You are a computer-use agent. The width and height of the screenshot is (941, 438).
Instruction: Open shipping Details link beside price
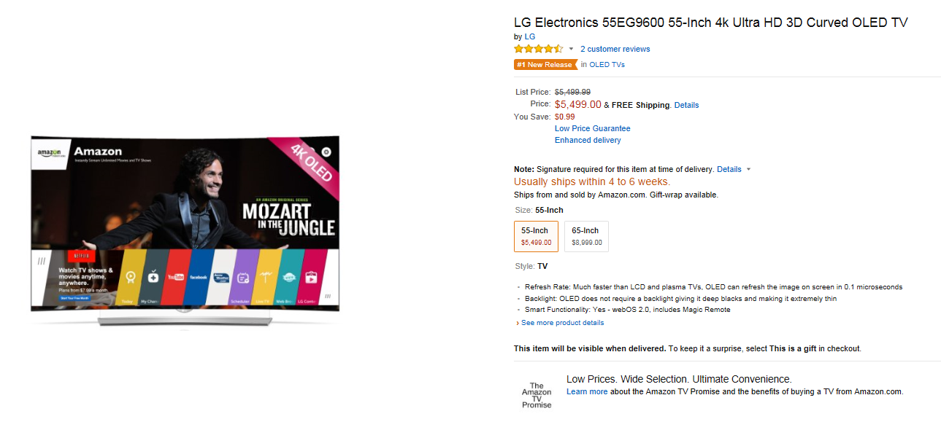687,105
